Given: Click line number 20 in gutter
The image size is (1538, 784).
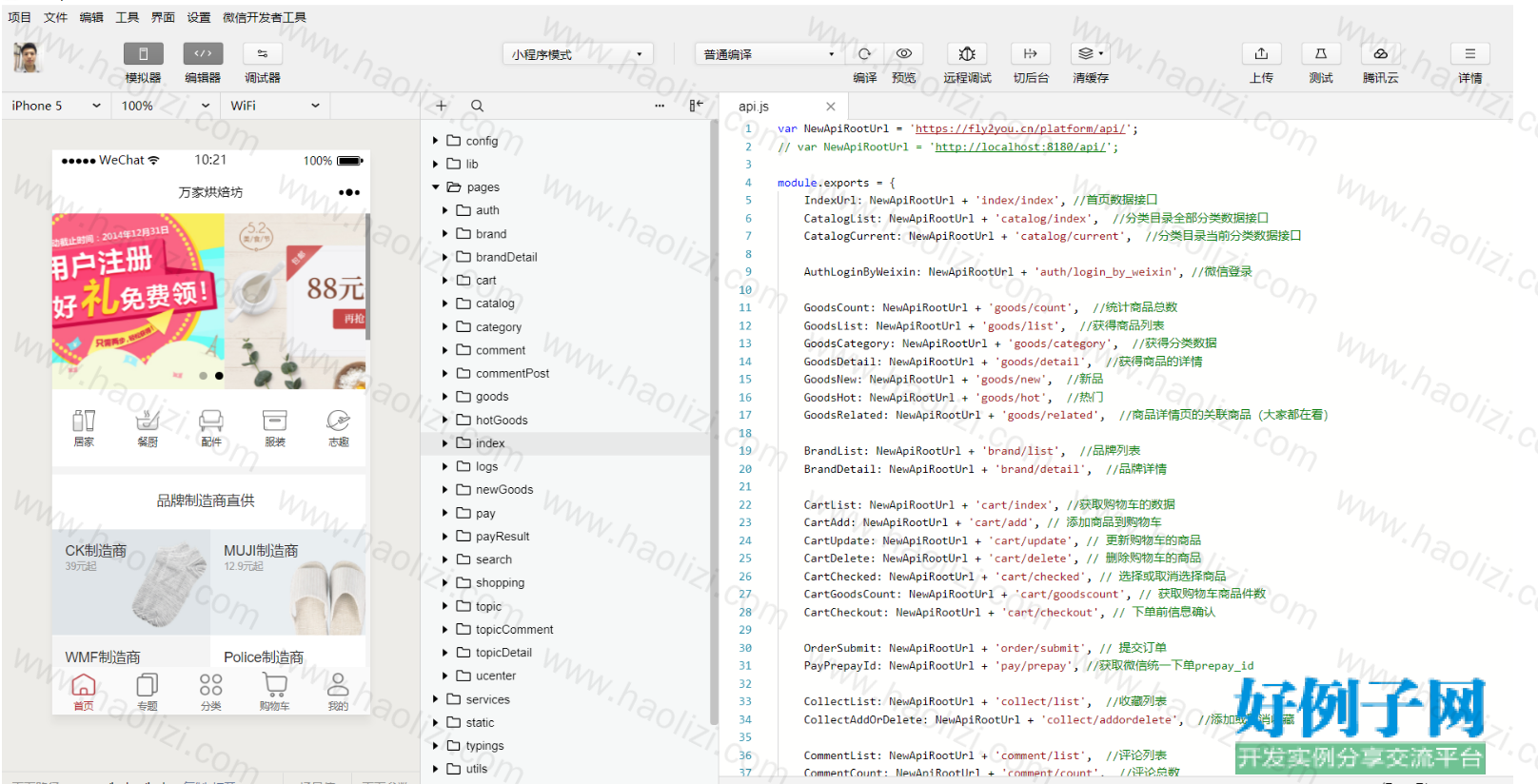Looking at the screenshot, I should pyautogui.click(x=745, y=469).
